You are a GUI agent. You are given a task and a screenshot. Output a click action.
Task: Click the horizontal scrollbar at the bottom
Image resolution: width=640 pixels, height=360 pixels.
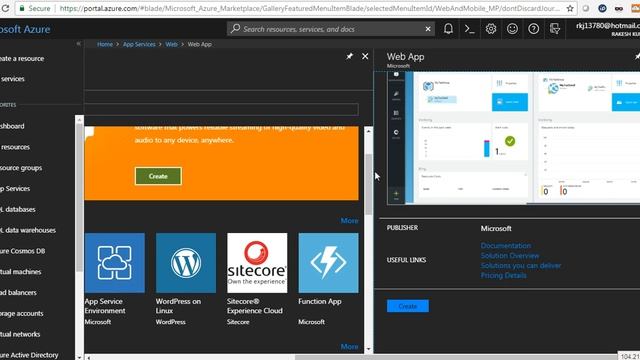click(x=456, y=358)
